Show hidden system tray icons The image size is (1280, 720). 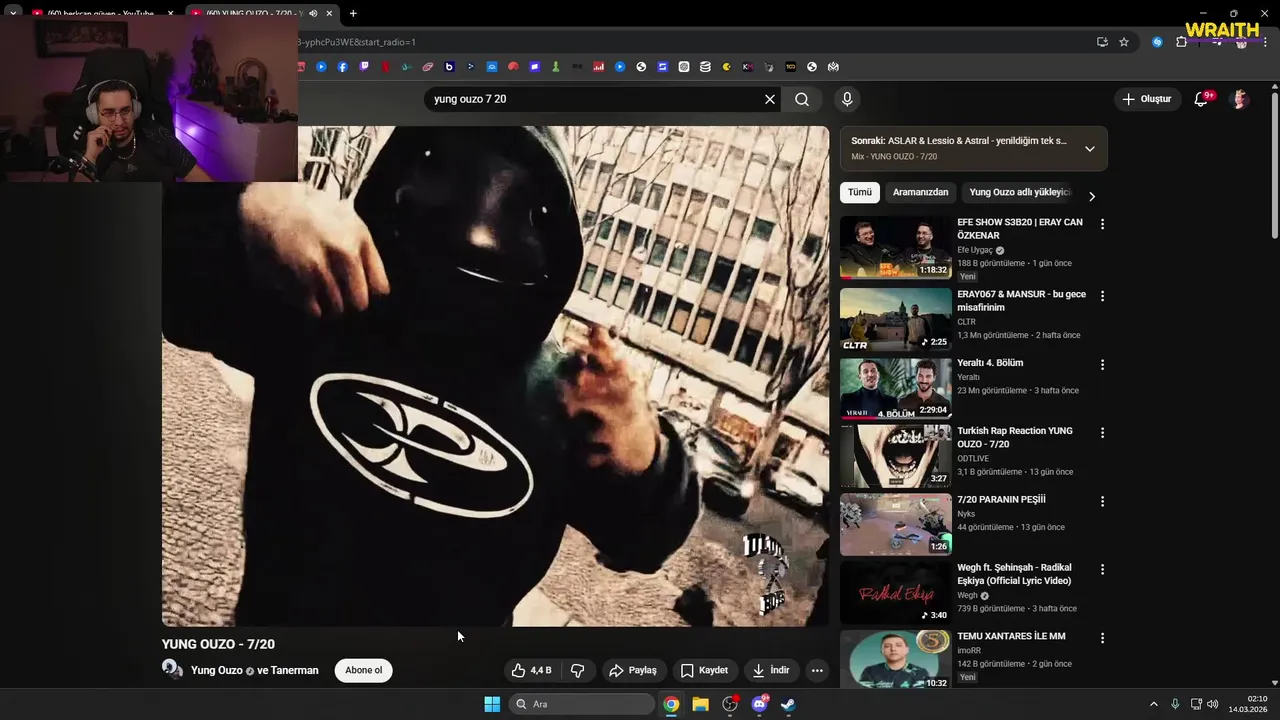point(1153,704)
